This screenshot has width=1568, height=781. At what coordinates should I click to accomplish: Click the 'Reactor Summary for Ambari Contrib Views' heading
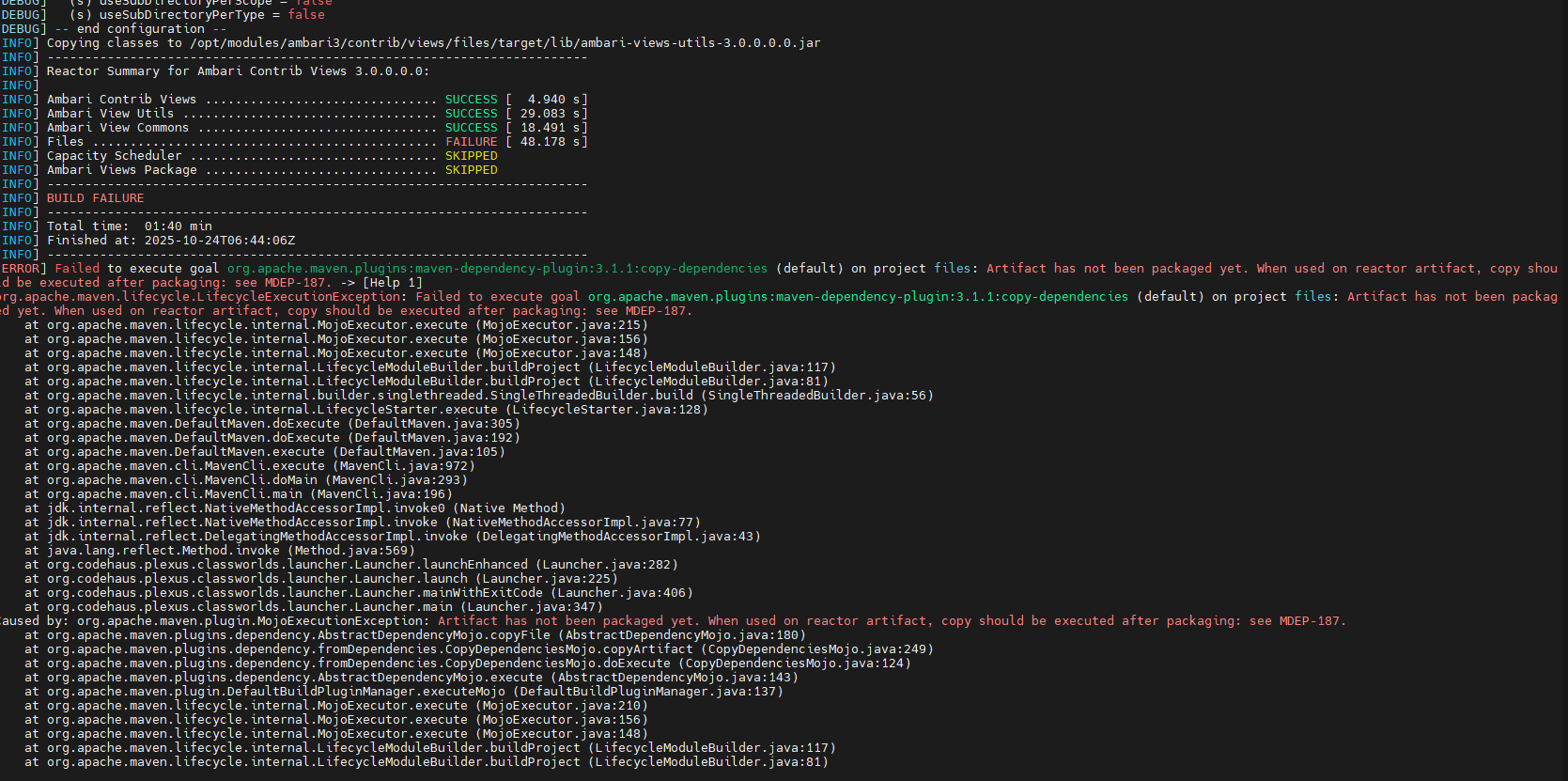(x=238, y=71)
